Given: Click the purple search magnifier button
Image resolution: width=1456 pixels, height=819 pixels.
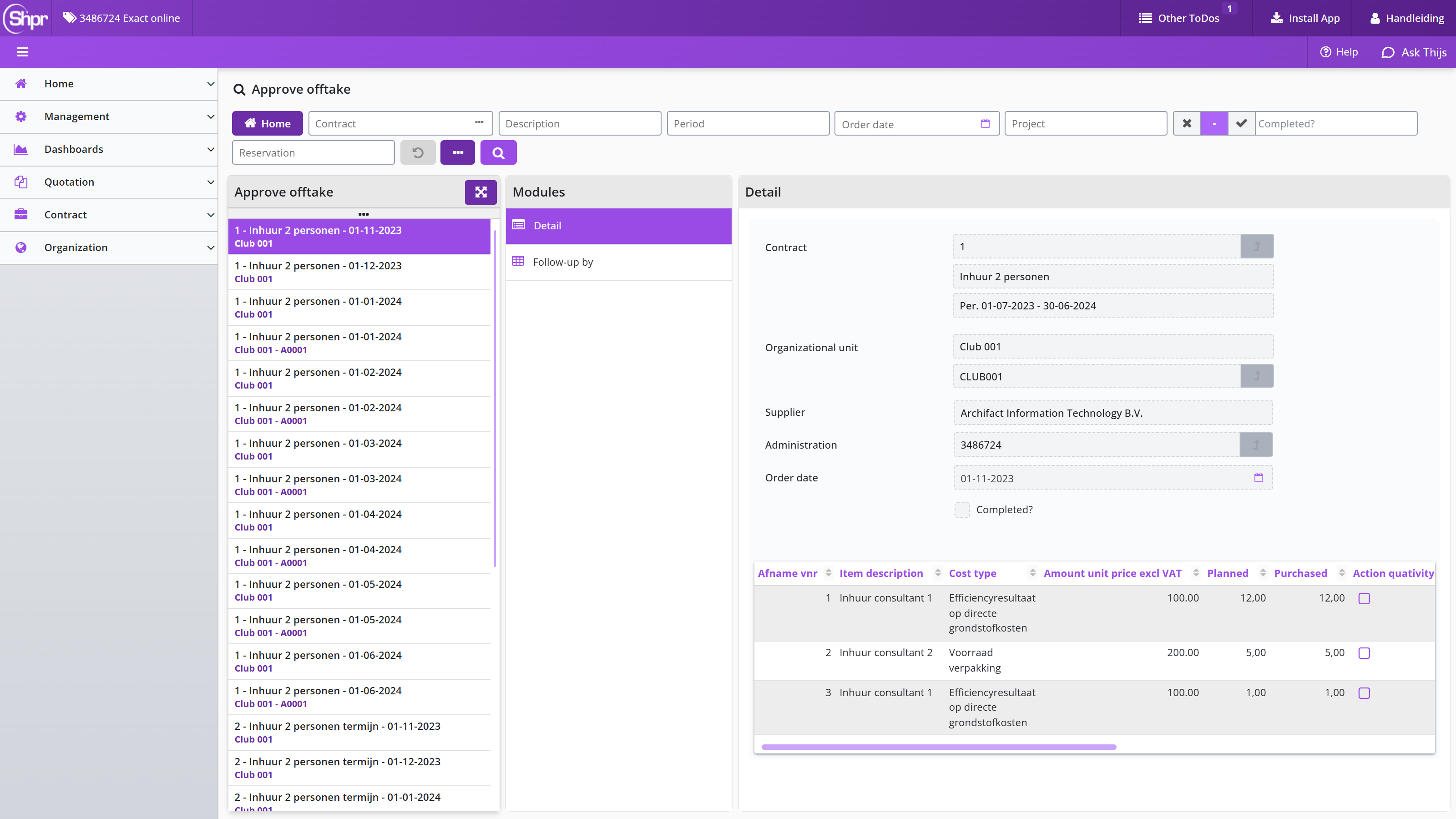Looking at the screenshot, I should tap(498, 152).
